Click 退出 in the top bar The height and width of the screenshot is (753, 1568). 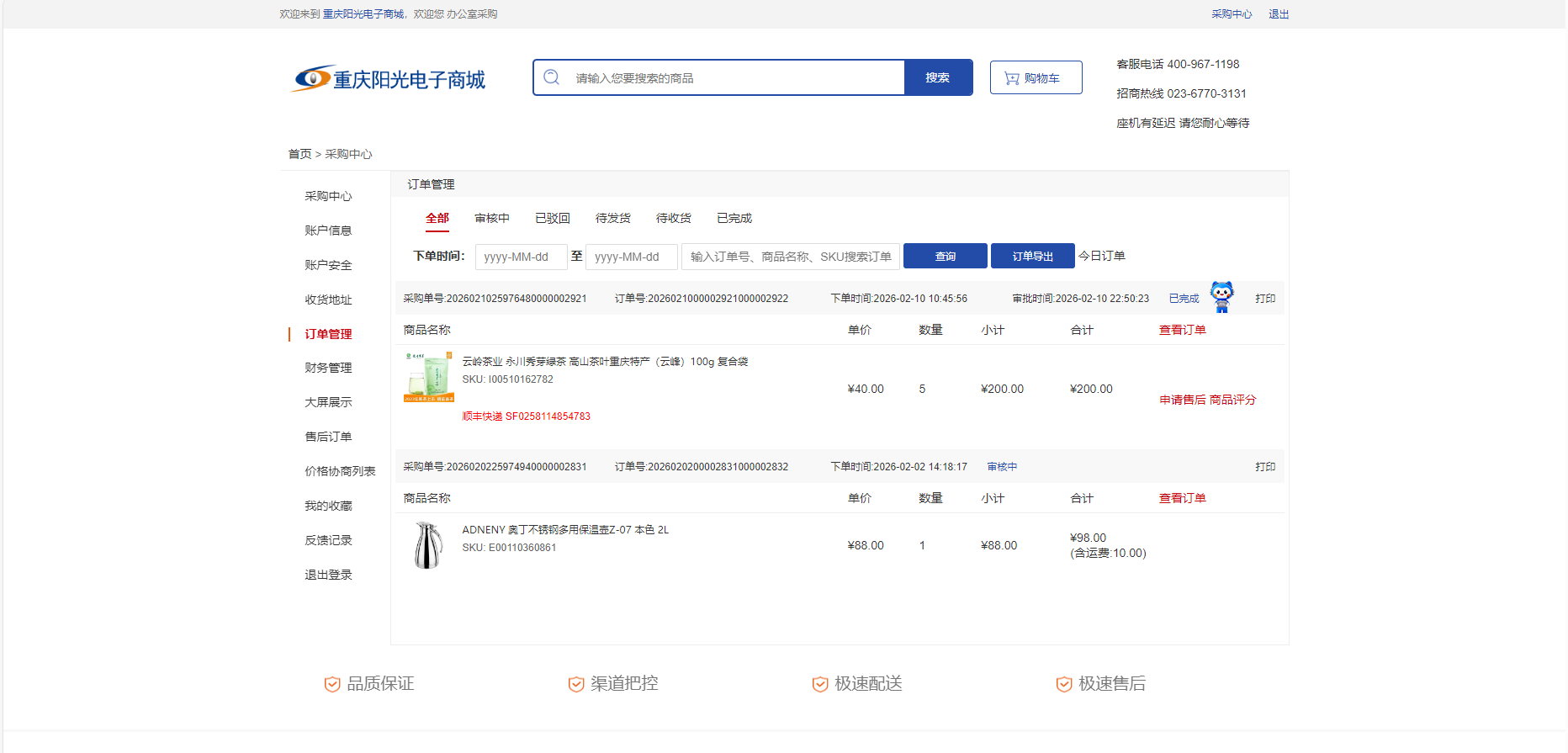(1279, 14)
